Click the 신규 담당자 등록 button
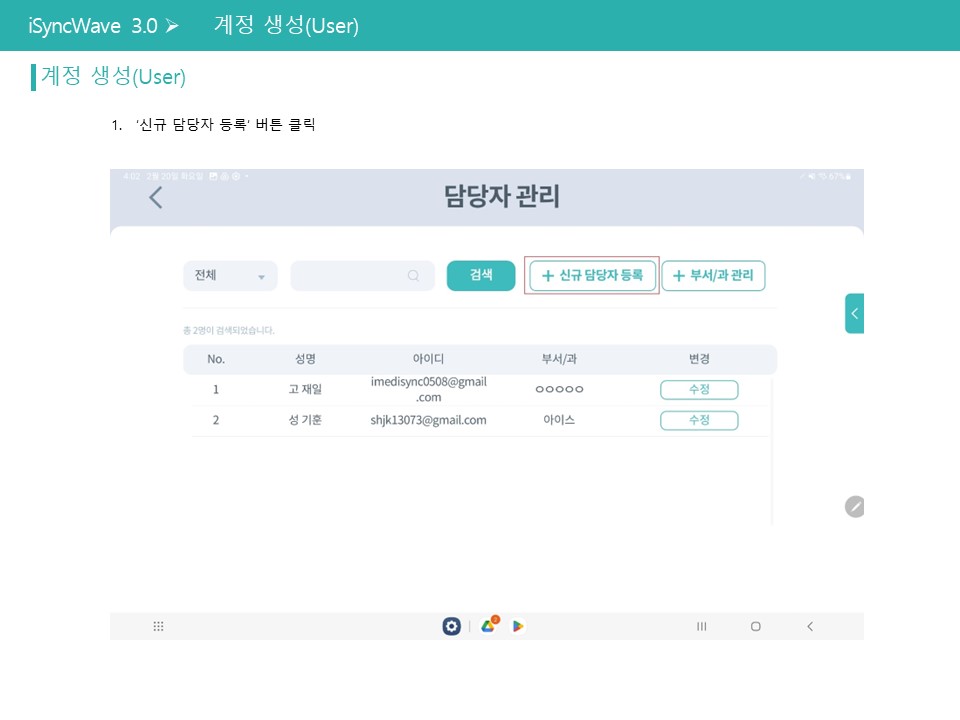Viewport: 960px width, 720px height. click(591, 275)
